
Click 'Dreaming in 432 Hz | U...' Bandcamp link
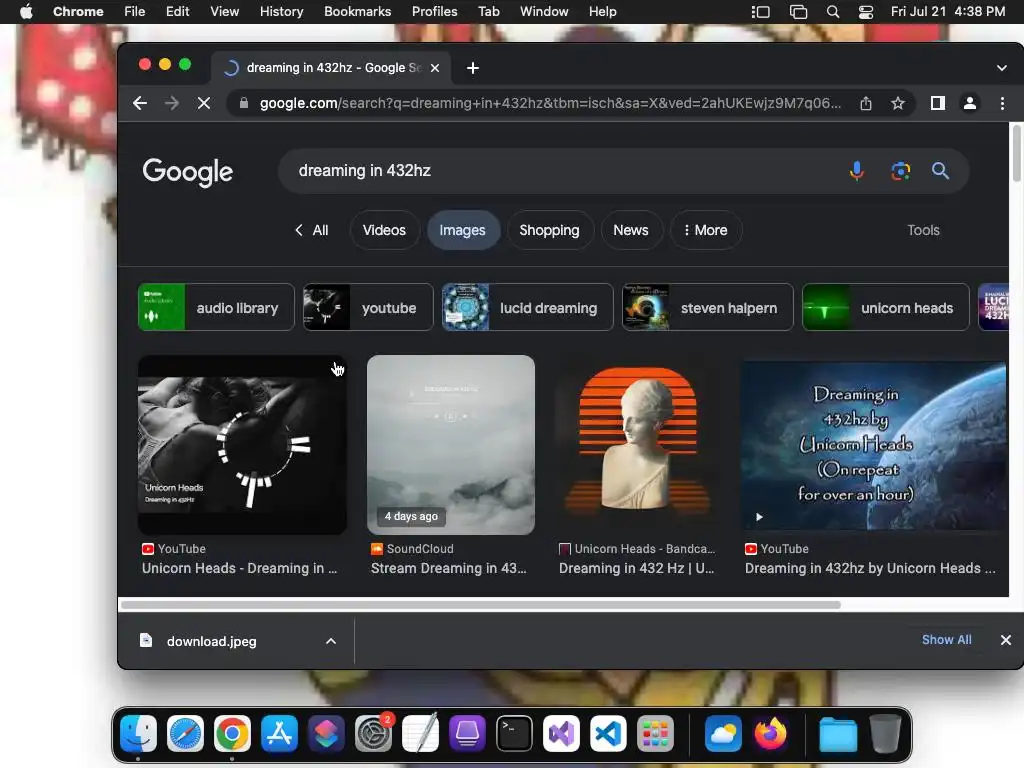click(637, 568)
